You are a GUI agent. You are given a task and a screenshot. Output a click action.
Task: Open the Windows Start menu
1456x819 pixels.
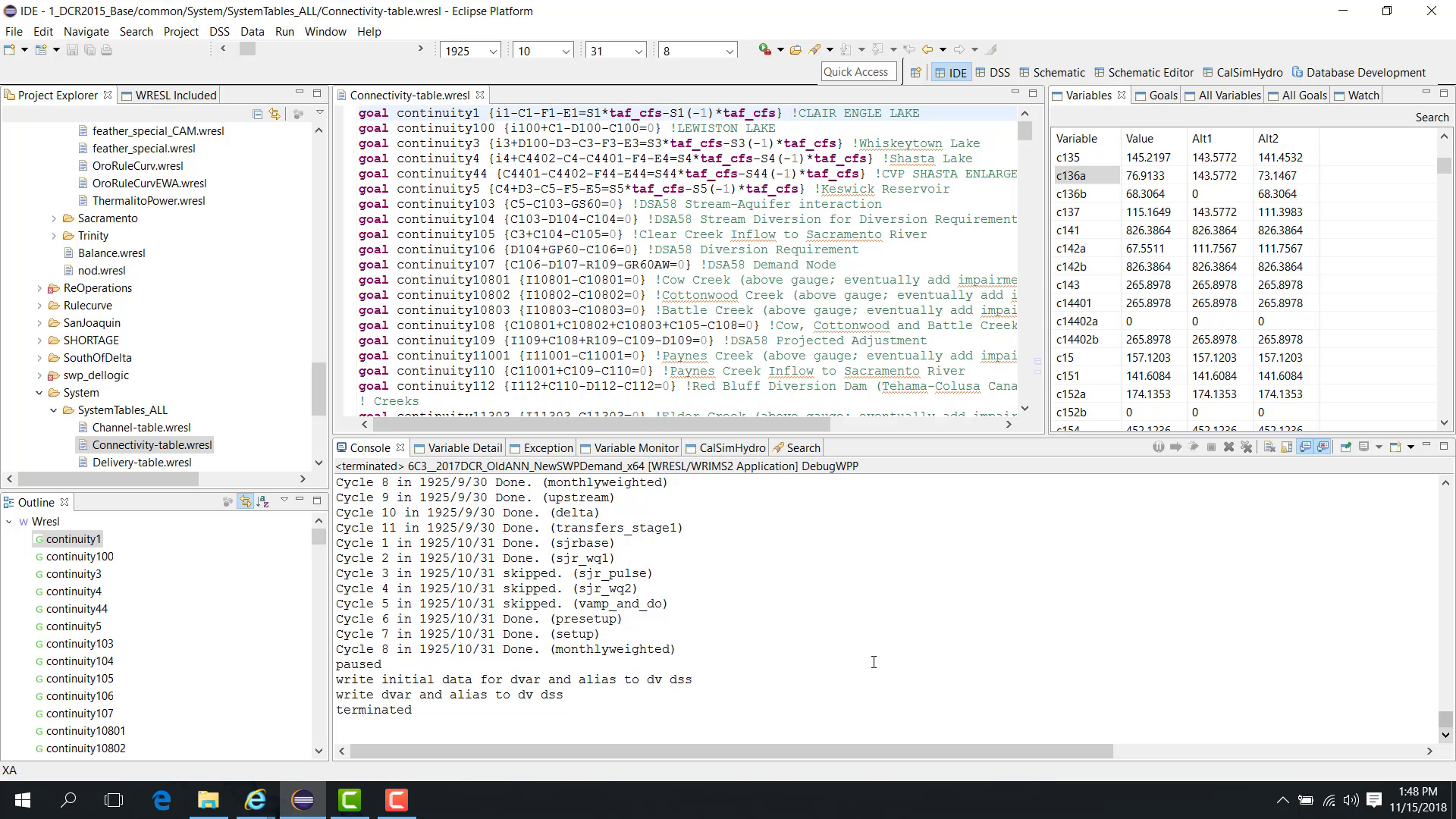click(x=22, y=800)
